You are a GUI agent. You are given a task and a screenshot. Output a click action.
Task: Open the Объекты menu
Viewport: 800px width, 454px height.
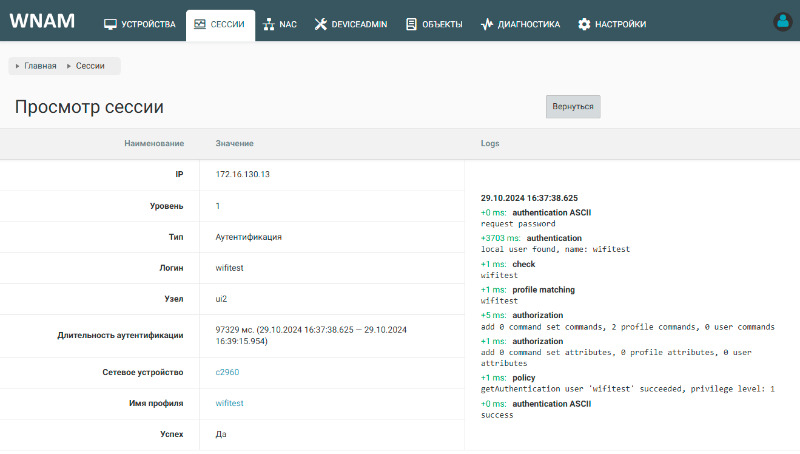pyautogui.click(x=442, y=24)
